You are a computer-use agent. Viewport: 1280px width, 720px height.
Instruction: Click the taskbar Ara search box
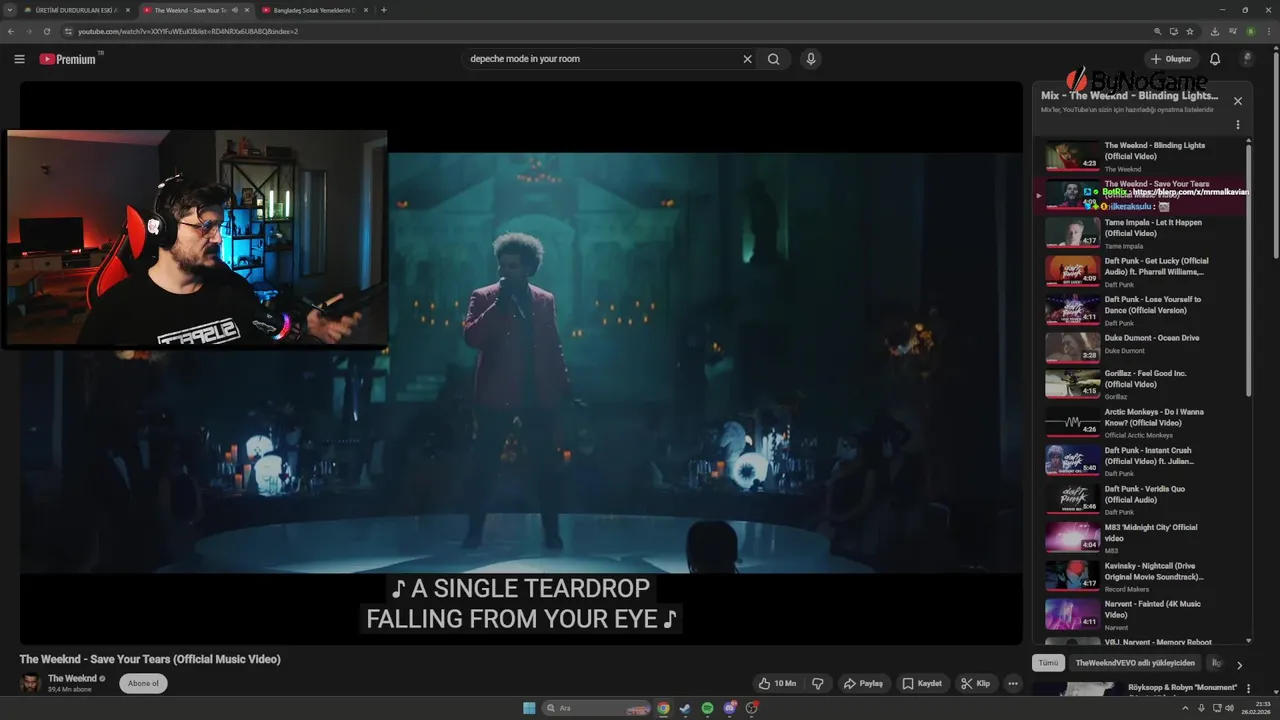pos(595,708)
